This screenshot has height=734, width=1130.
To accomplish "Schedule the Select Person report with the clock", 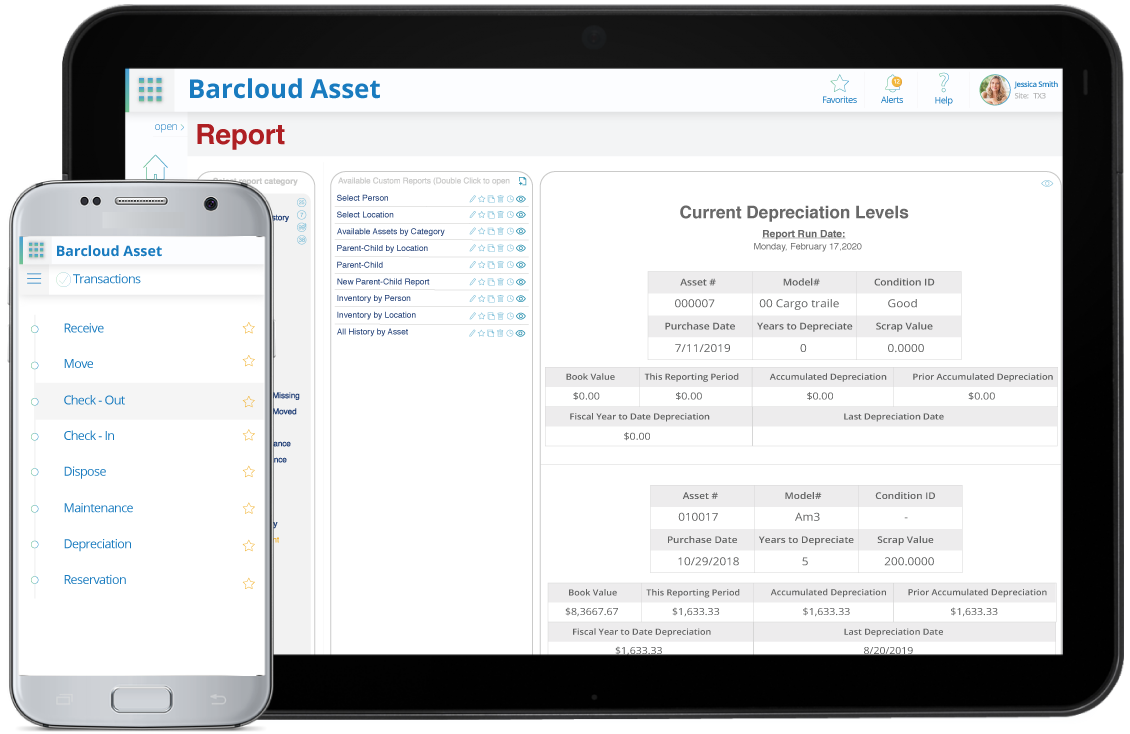I will [x=510, y=199].
